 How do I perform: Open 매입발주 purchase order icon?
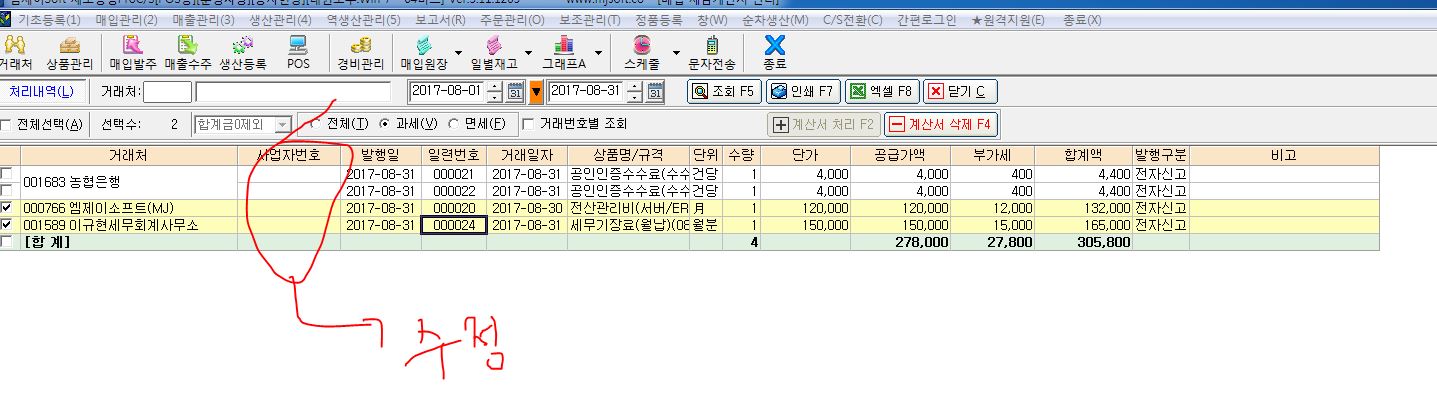point(132,52)
